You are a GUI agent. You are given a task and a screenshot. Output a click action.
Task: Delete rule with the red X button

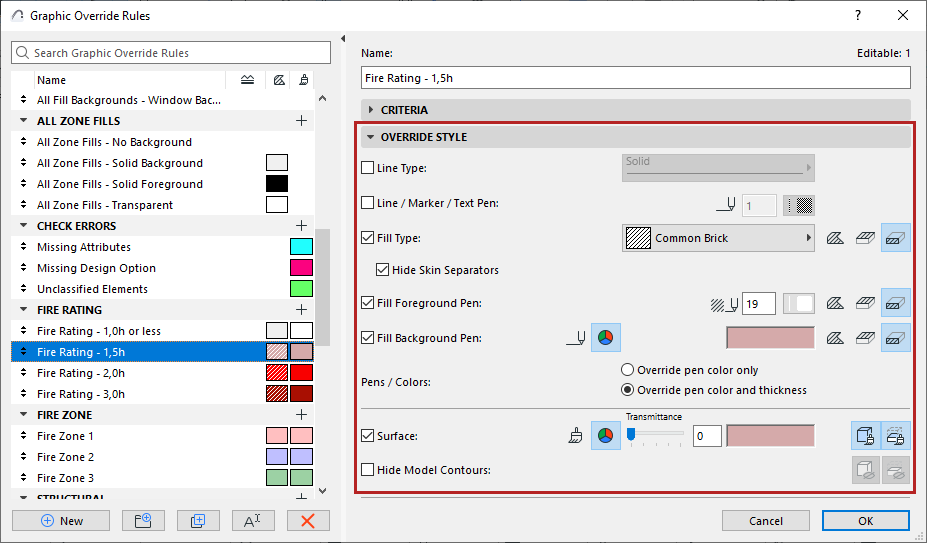(307, 521)
